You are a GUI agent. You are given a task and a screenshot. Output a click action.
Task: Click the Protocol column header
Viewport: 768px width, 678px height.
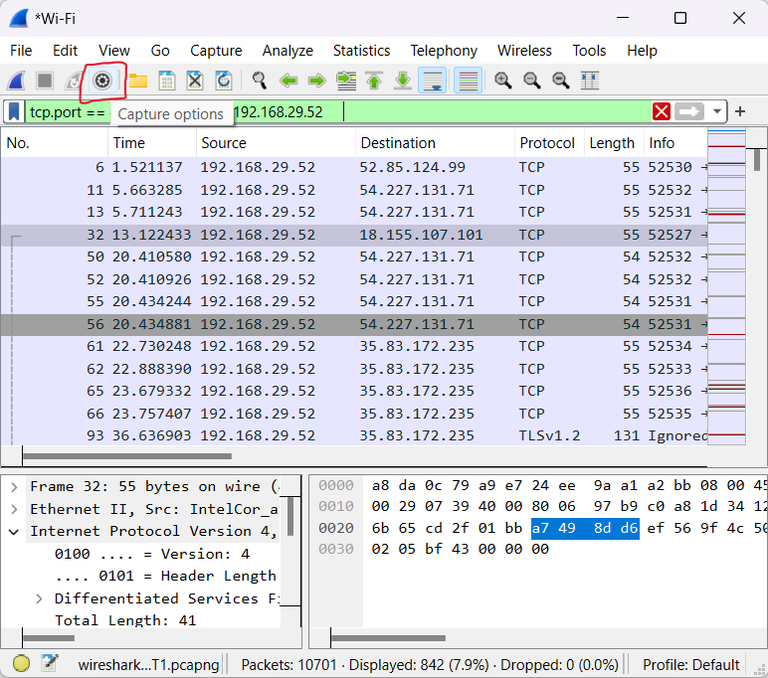pyautogui.click(x=547, y=143)
